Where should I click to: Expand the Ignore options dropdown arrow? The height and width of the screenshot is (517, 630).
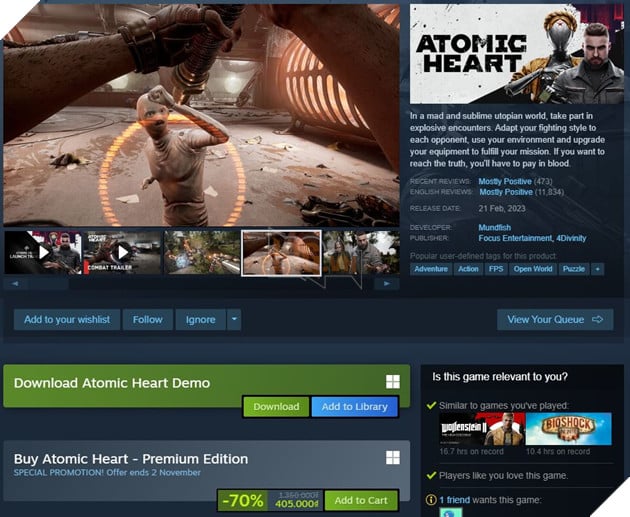234,320
